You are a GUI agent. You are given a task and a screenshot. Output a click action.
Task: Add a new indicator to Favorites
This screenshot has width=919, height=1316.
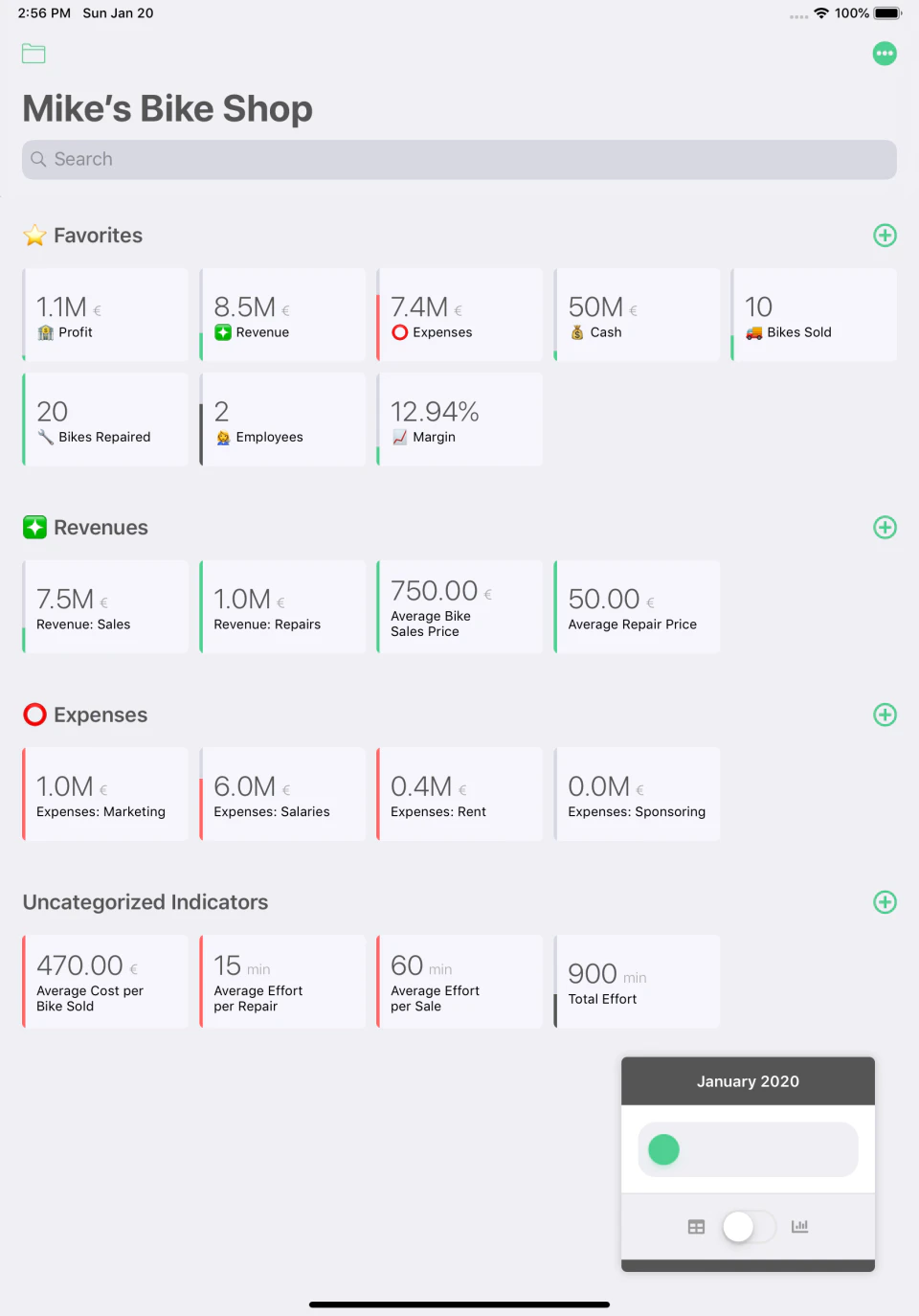(x=885, y=235)
